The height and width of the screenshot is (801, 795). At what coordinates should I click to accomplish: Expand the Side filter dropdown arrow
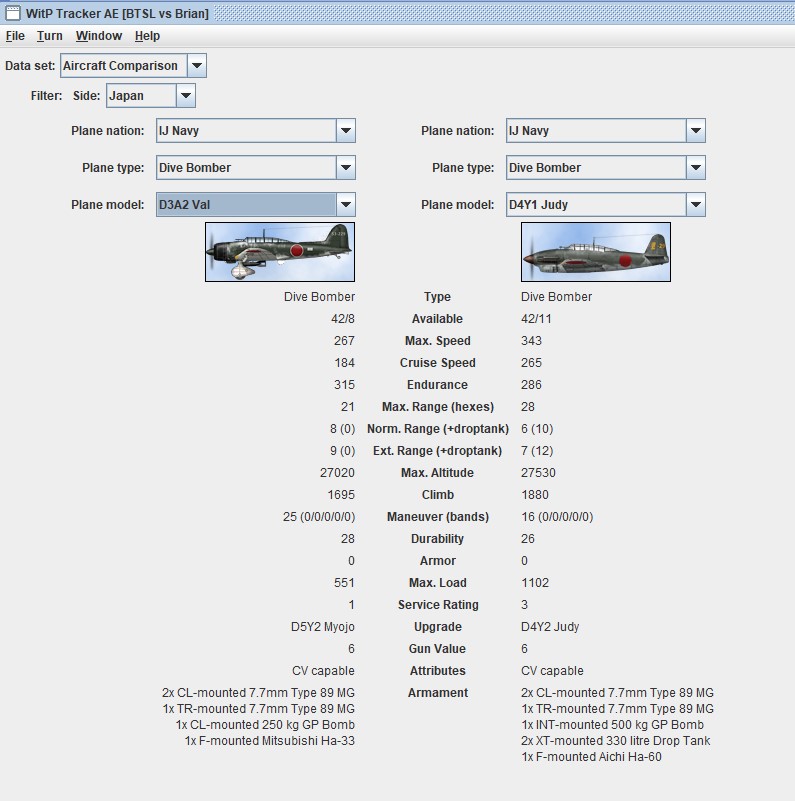[x=186, y=96]
